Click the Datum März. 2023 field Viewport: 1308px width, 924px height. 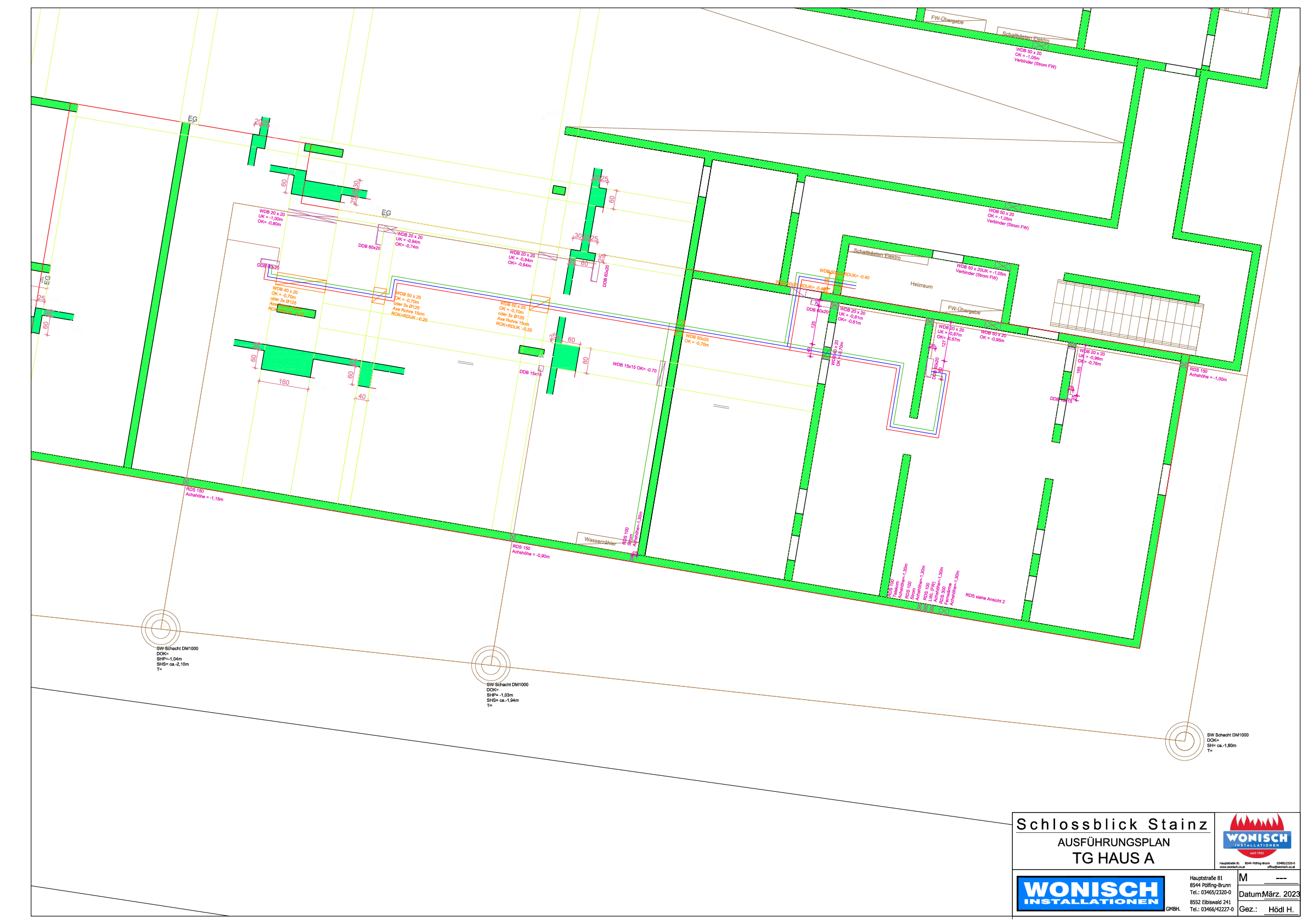pyautogui.click(x=1268, y=894)
